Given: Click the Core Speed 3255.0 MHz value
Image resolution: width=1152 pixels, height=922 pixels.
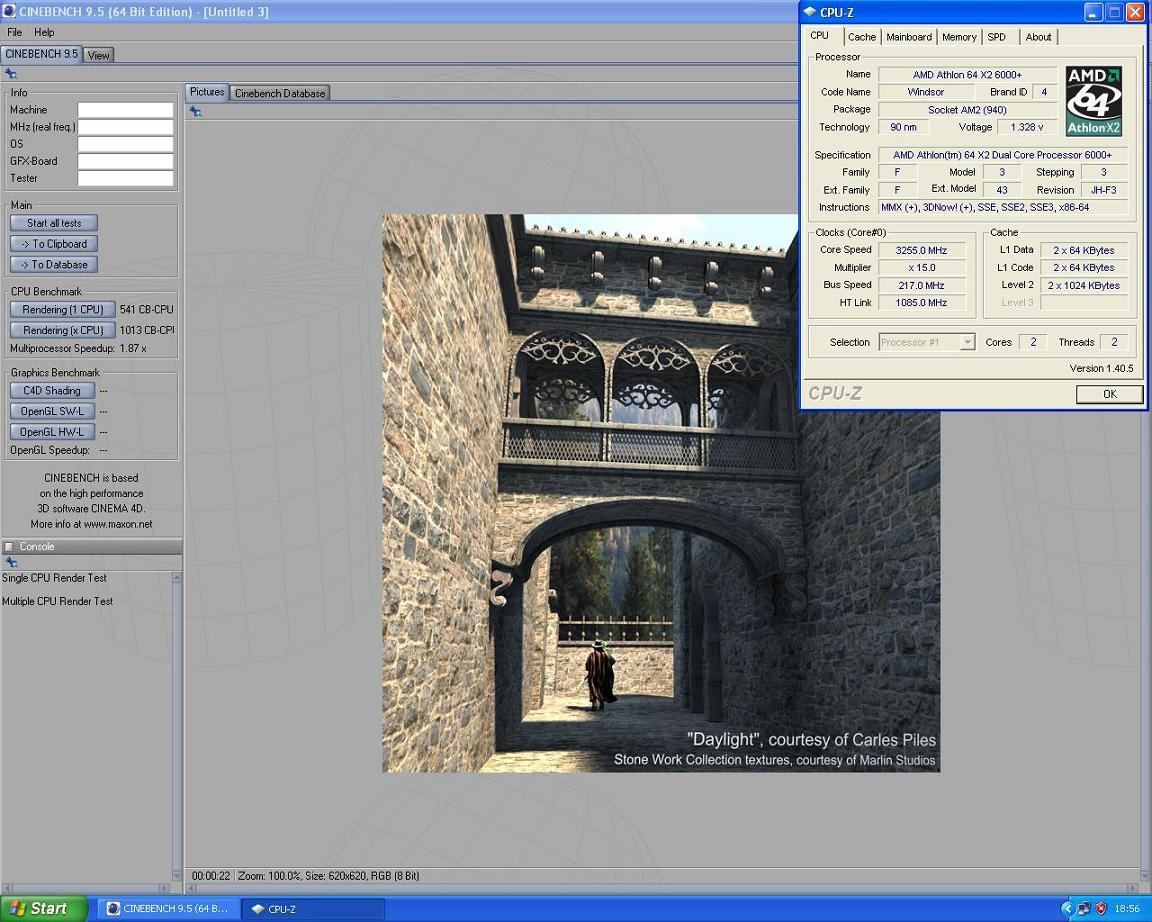Looking at the screenshot, I should click(921, 251).
